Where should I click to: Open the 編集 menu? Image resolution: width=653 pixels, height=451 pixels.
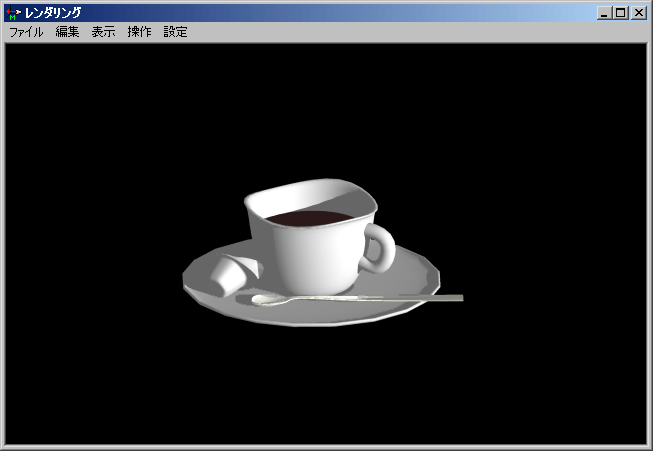click(x=67, y=32)
